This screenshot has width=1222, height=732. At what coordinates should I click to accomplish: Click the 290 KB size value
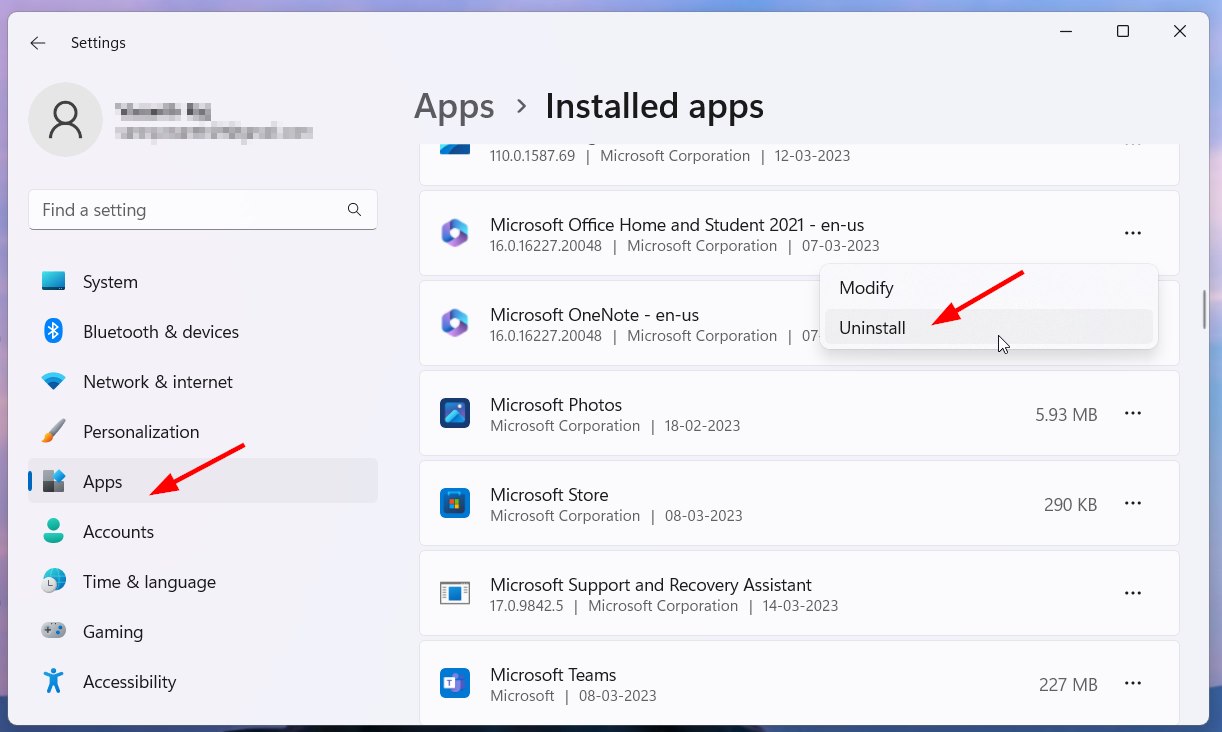[x=1070, y=505]
